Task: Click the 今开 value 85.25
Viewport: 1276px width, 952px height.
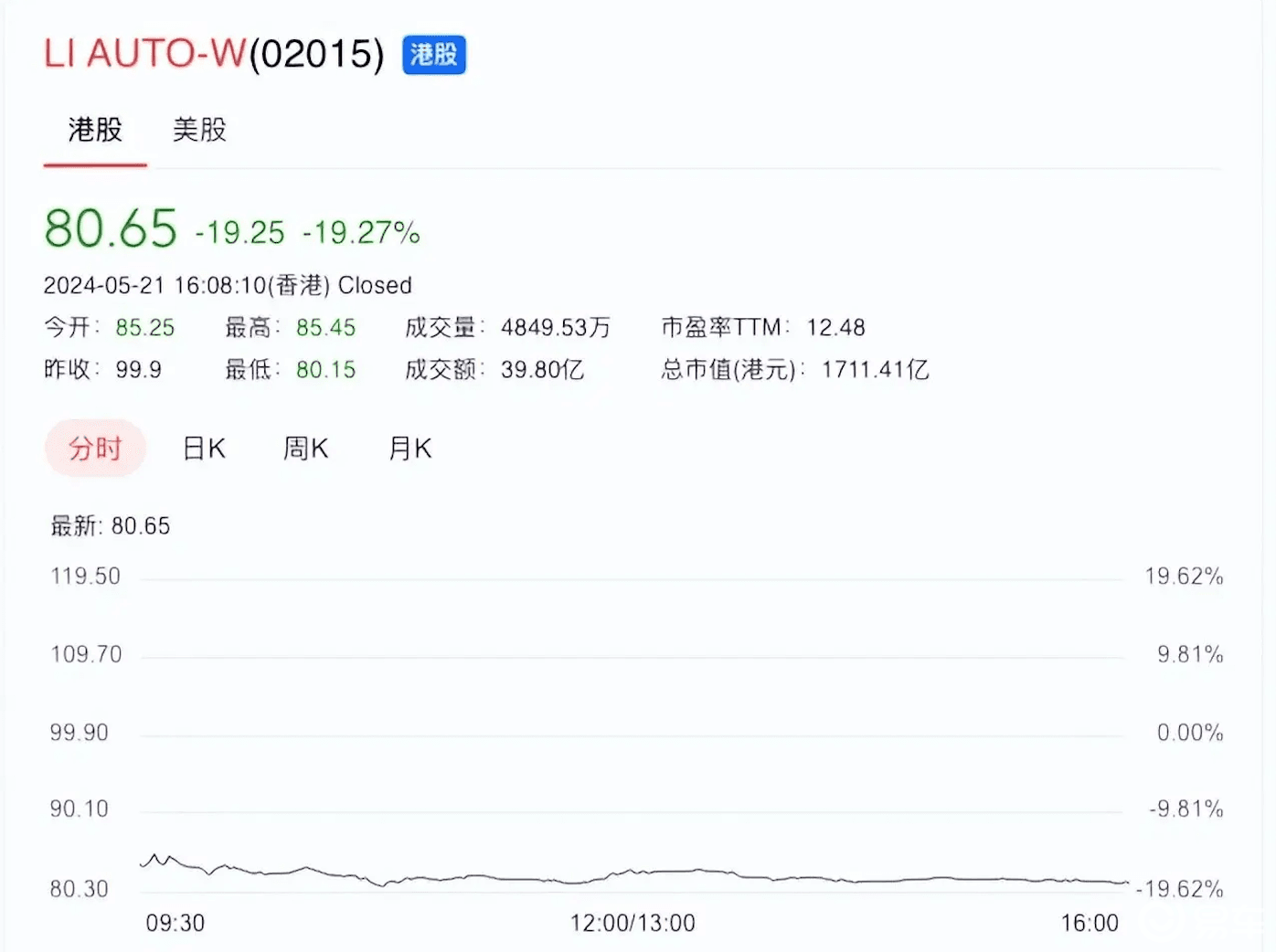Action: (144, 327)
